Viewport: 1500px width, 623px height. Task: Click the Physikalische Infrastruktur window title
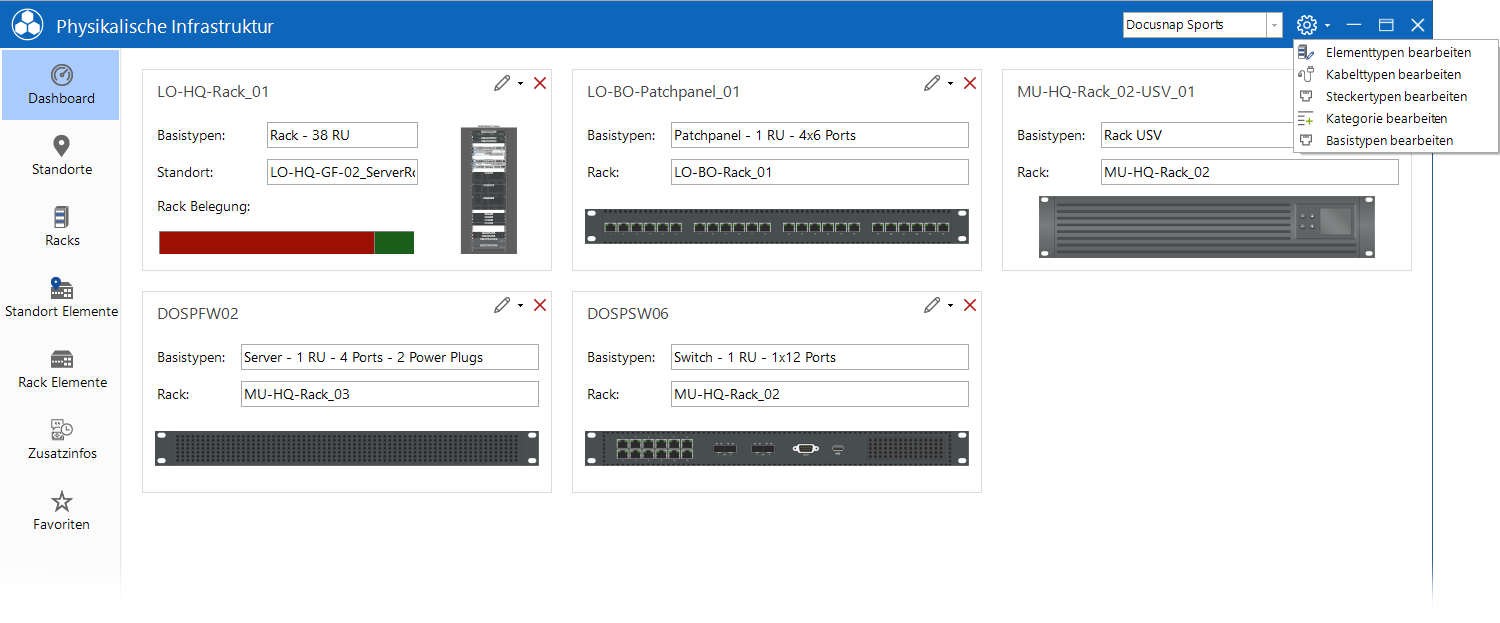tap(165, 27)
